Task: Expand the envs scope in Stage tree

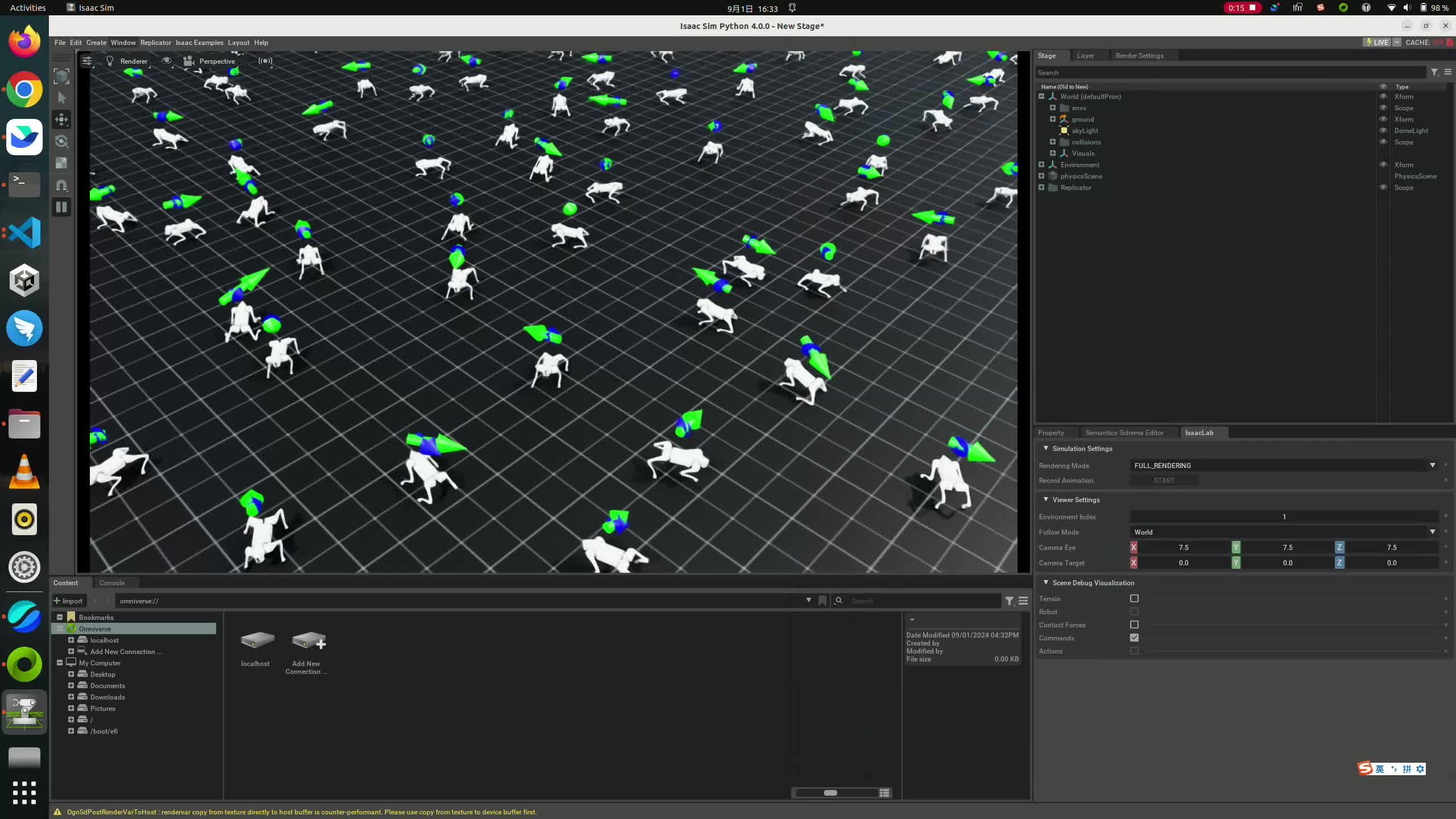Action: point(1053,107)
